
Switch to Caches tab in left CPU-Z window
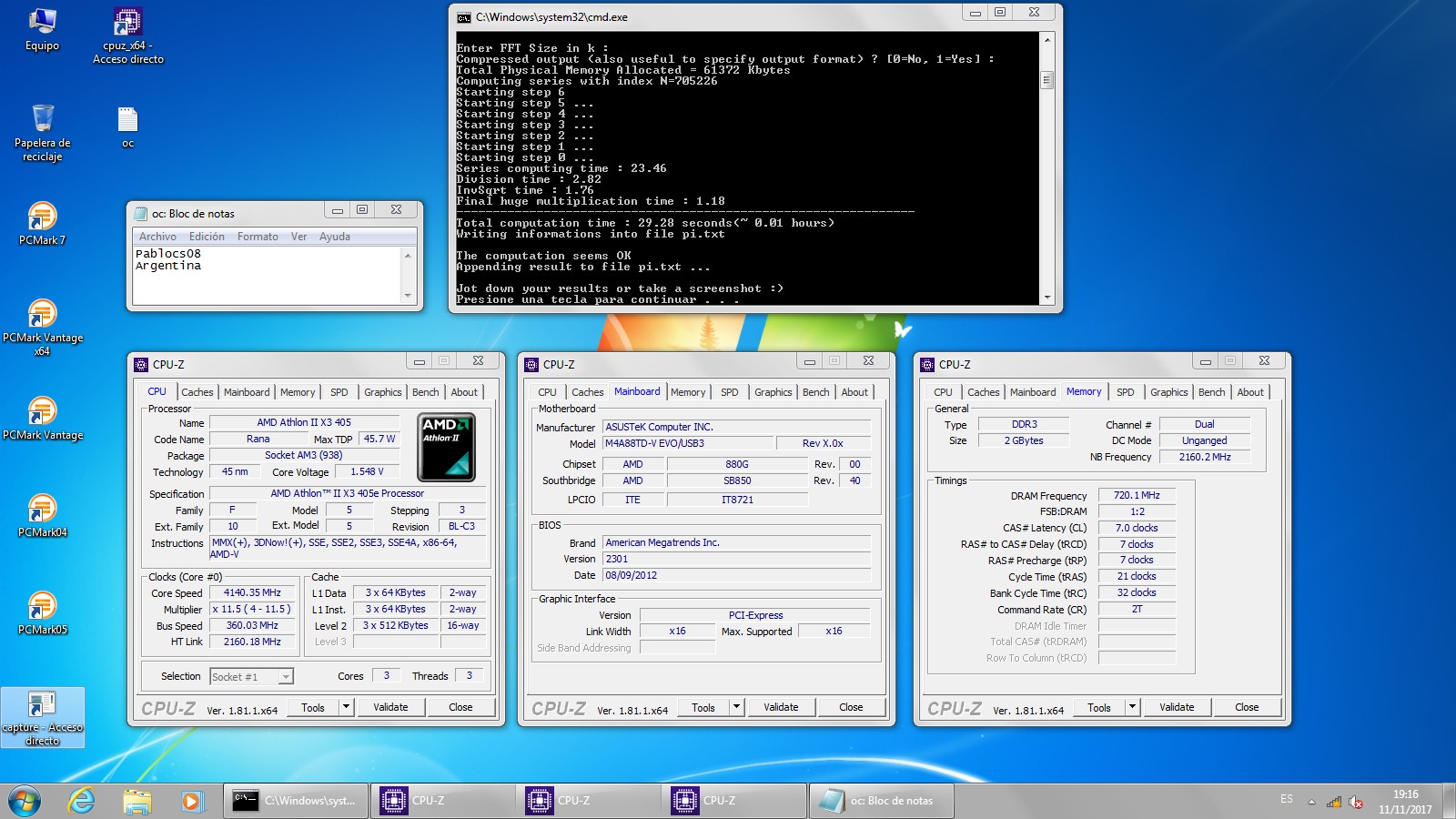[197, 392]
